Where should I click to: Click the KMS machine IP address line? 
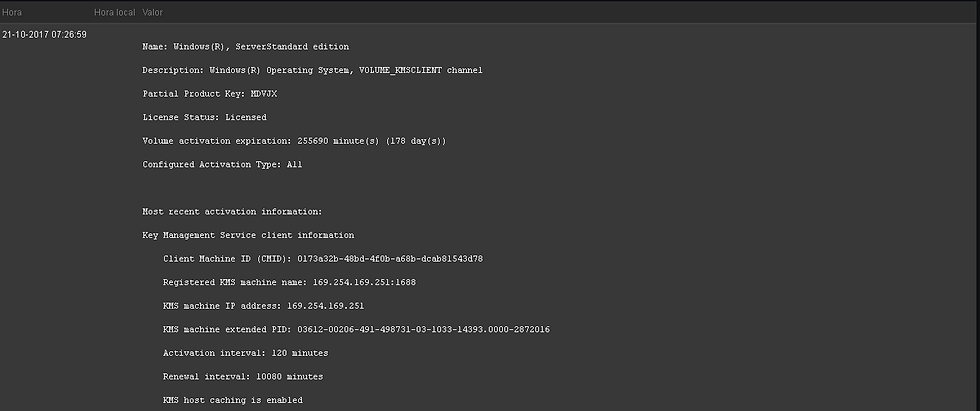tap(263, 306)
